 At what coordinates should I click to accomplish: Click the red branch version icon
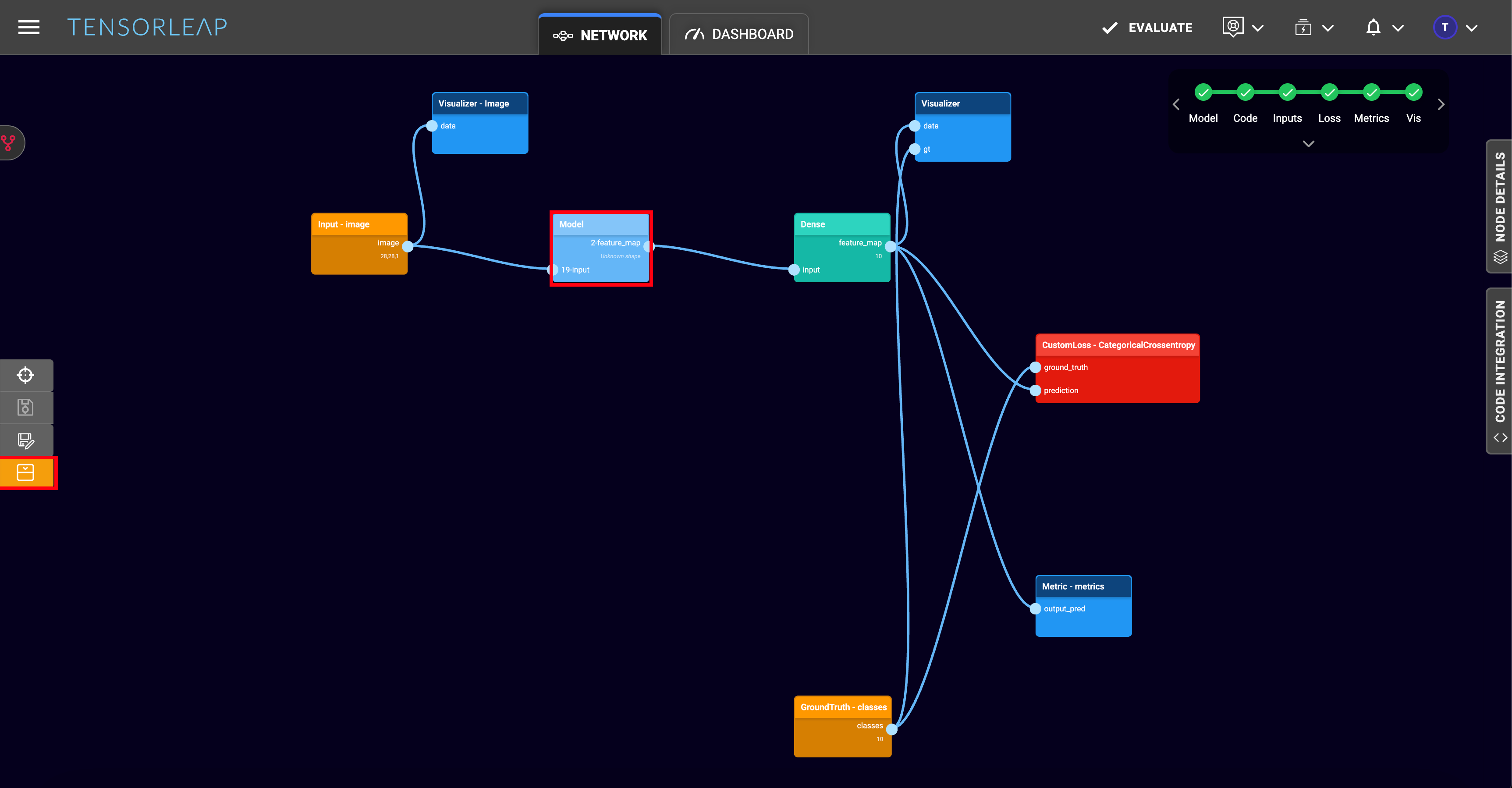click(x=9, y=142)
